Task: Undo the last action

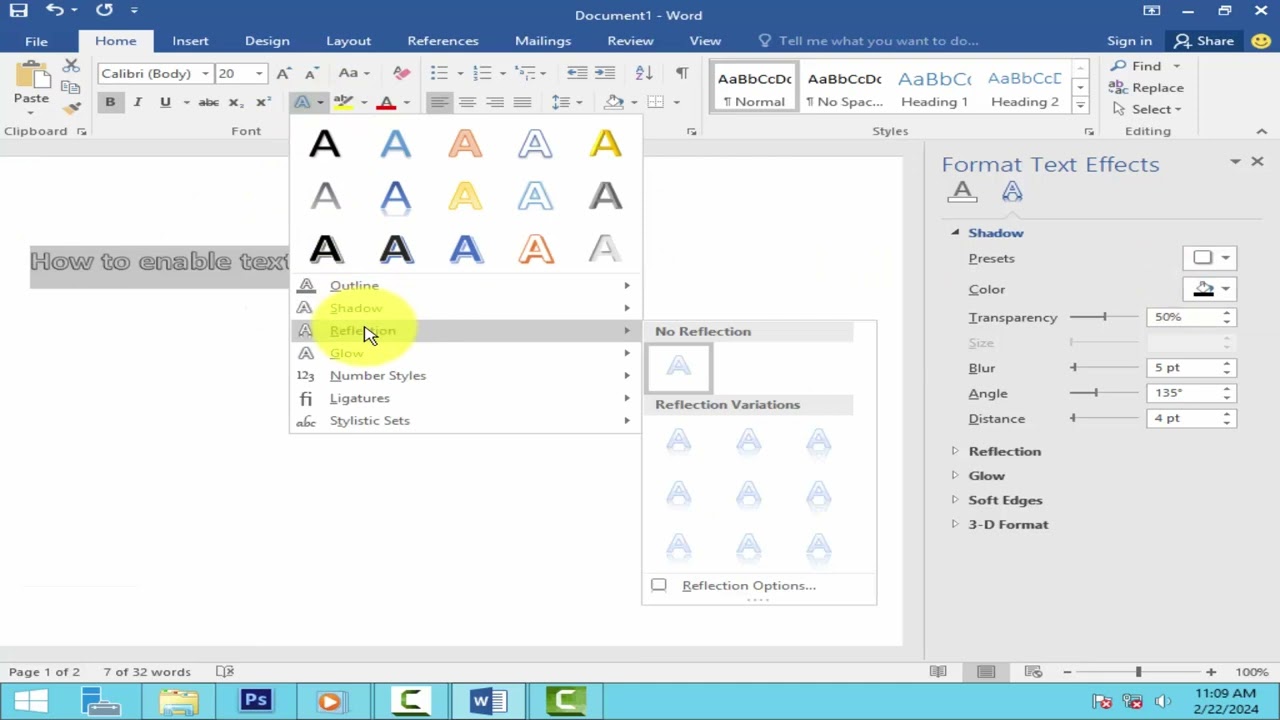Action: [55, 10]
